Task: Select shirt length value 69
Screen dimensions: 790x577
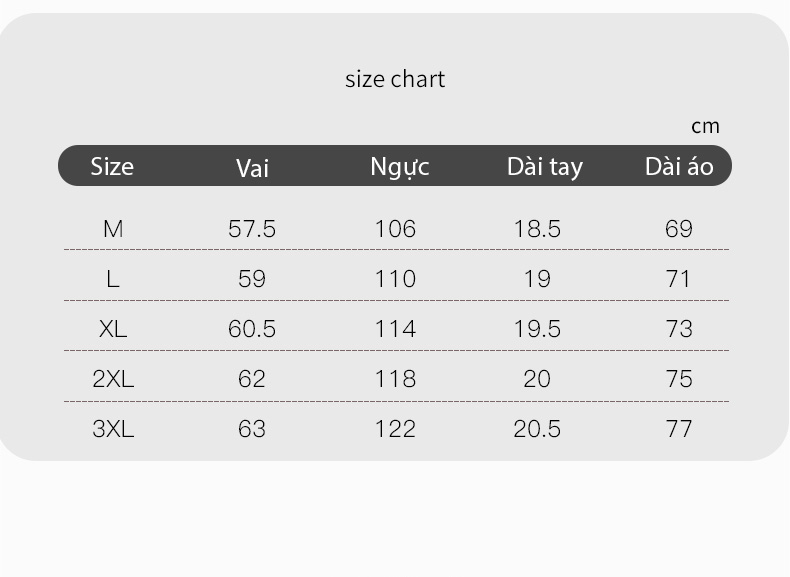Action: 679,229
